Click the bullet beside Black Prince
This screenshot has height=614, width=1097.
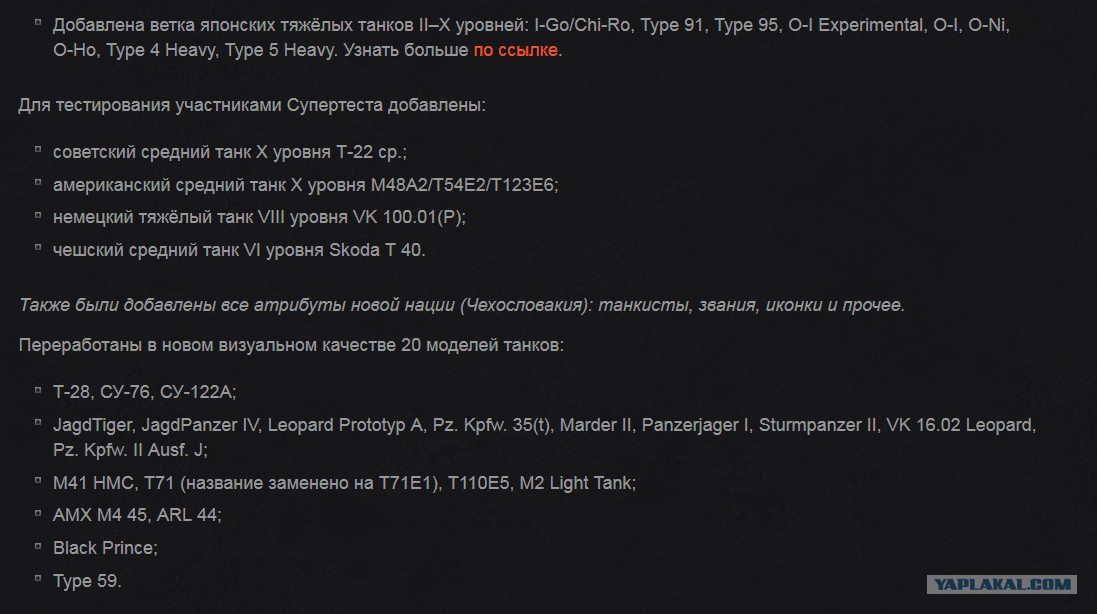coord(38,546)
